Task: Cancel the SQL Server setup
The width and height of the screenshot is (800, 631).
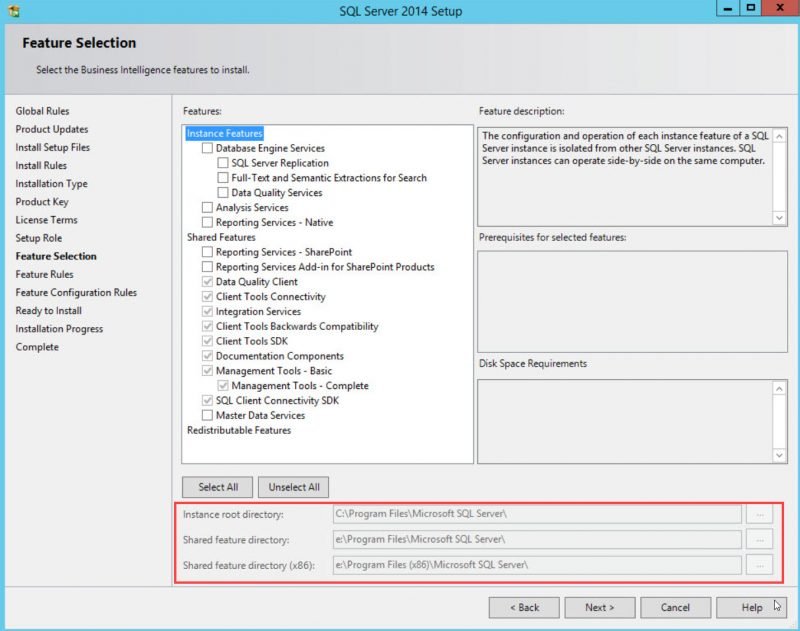Action: tap(676, 608)
